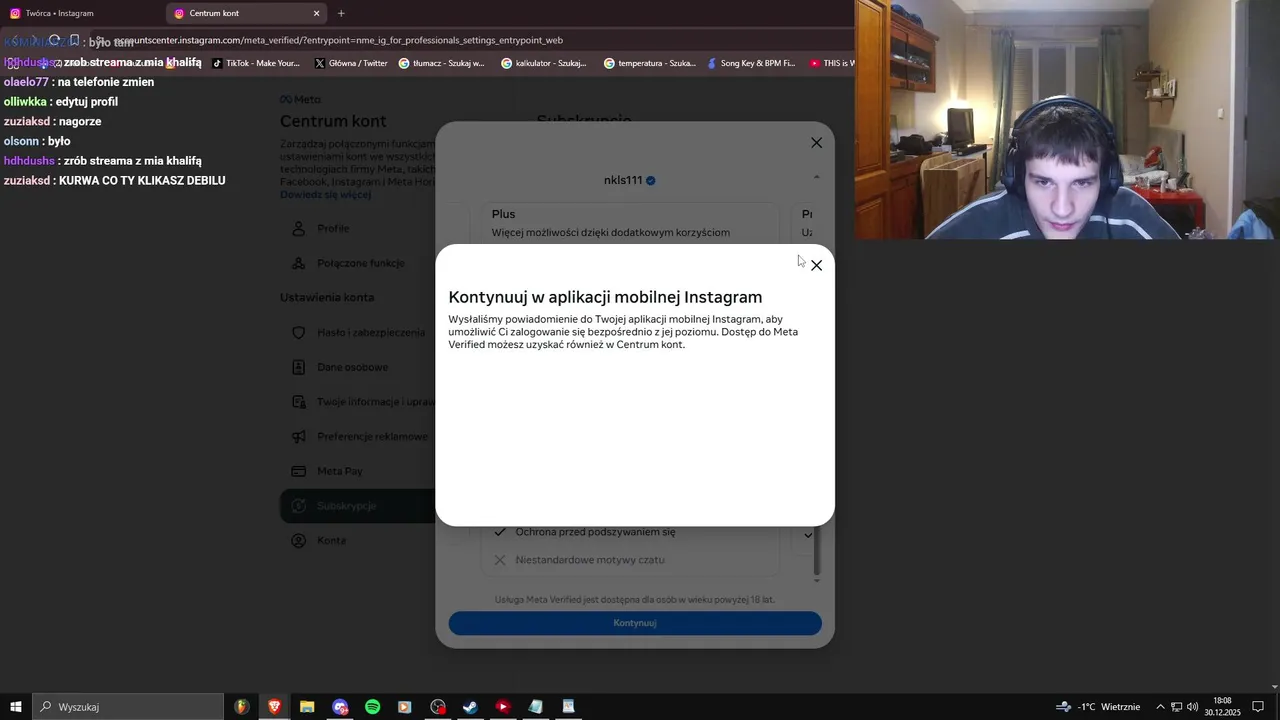This screenshot has height=720, width=1280.
Task: Click the nkls111 account name
Action: [623, 180]
